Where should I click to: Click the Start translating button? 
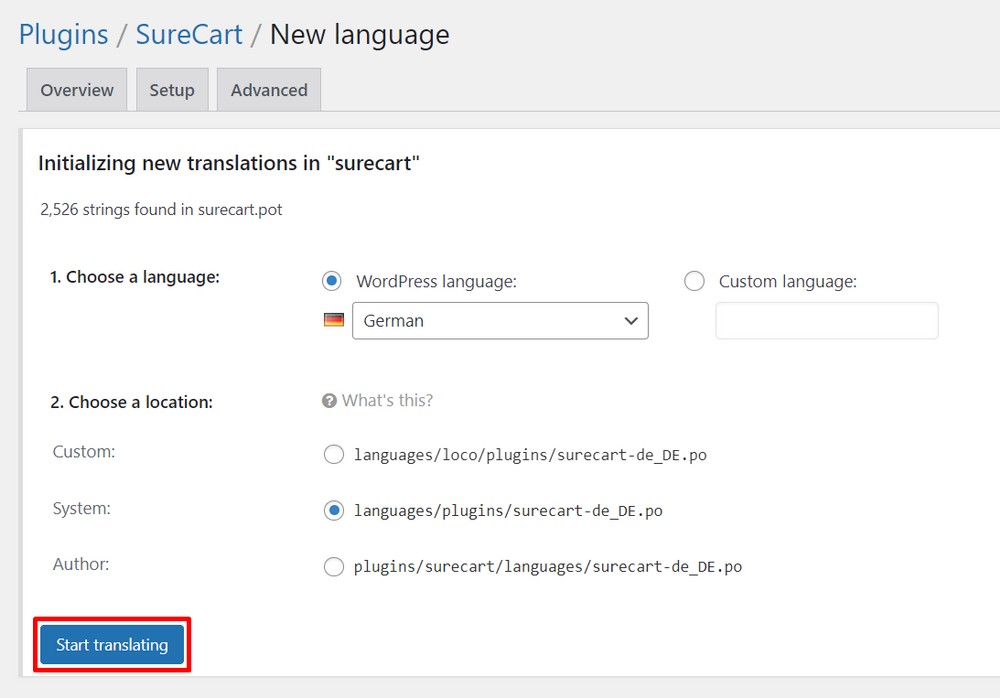[111, 645]
